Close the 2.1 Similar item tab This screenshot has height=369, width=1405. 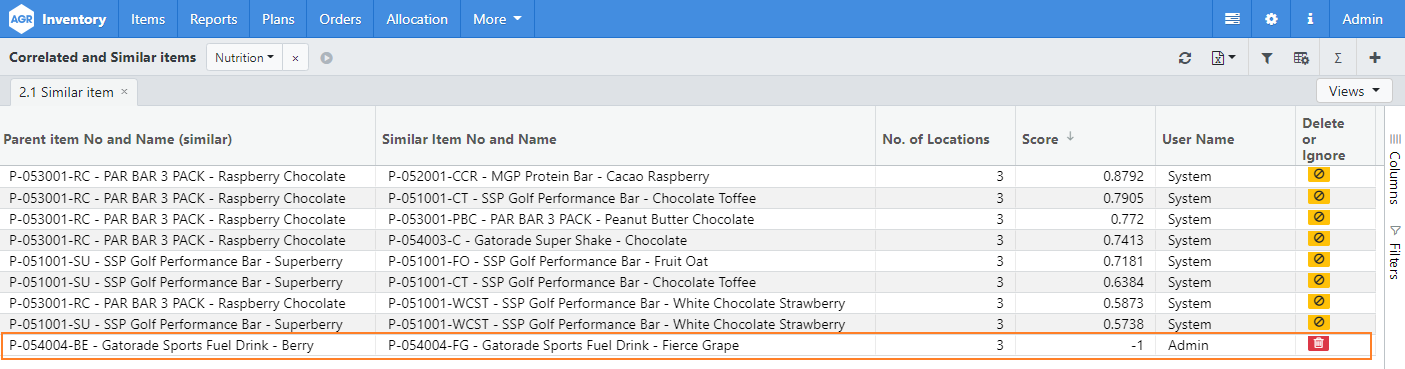(124, 91)
